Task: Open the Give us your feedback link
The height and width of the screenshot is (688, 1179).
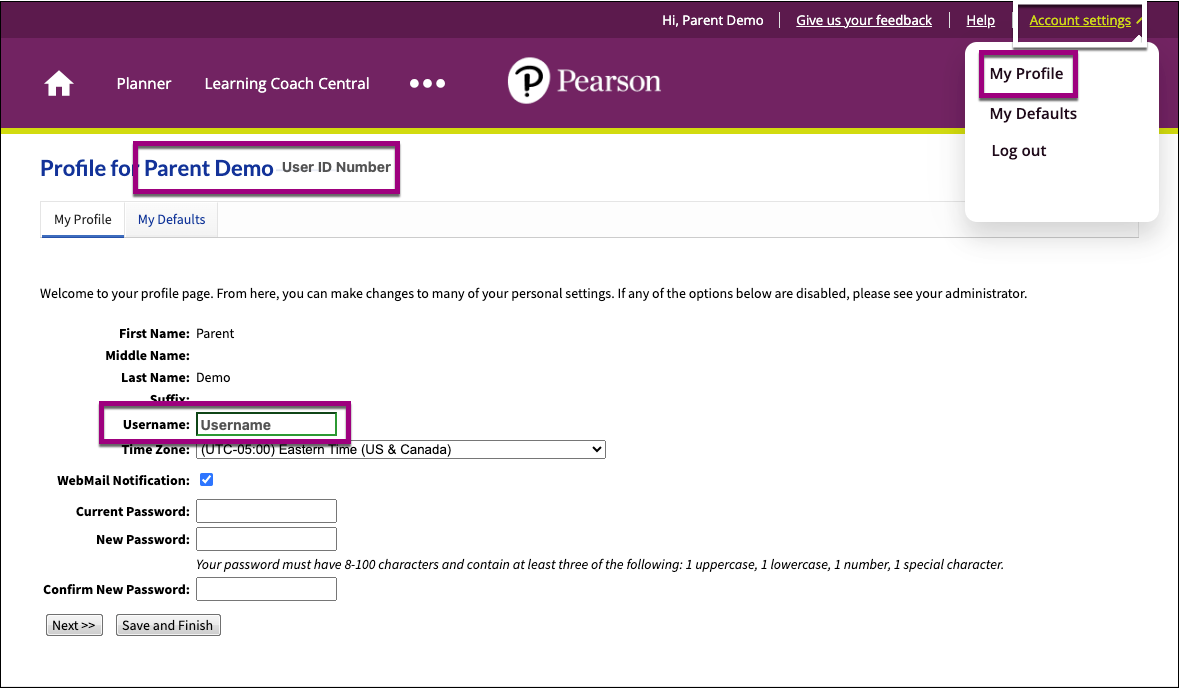Action: click(863, 19)
